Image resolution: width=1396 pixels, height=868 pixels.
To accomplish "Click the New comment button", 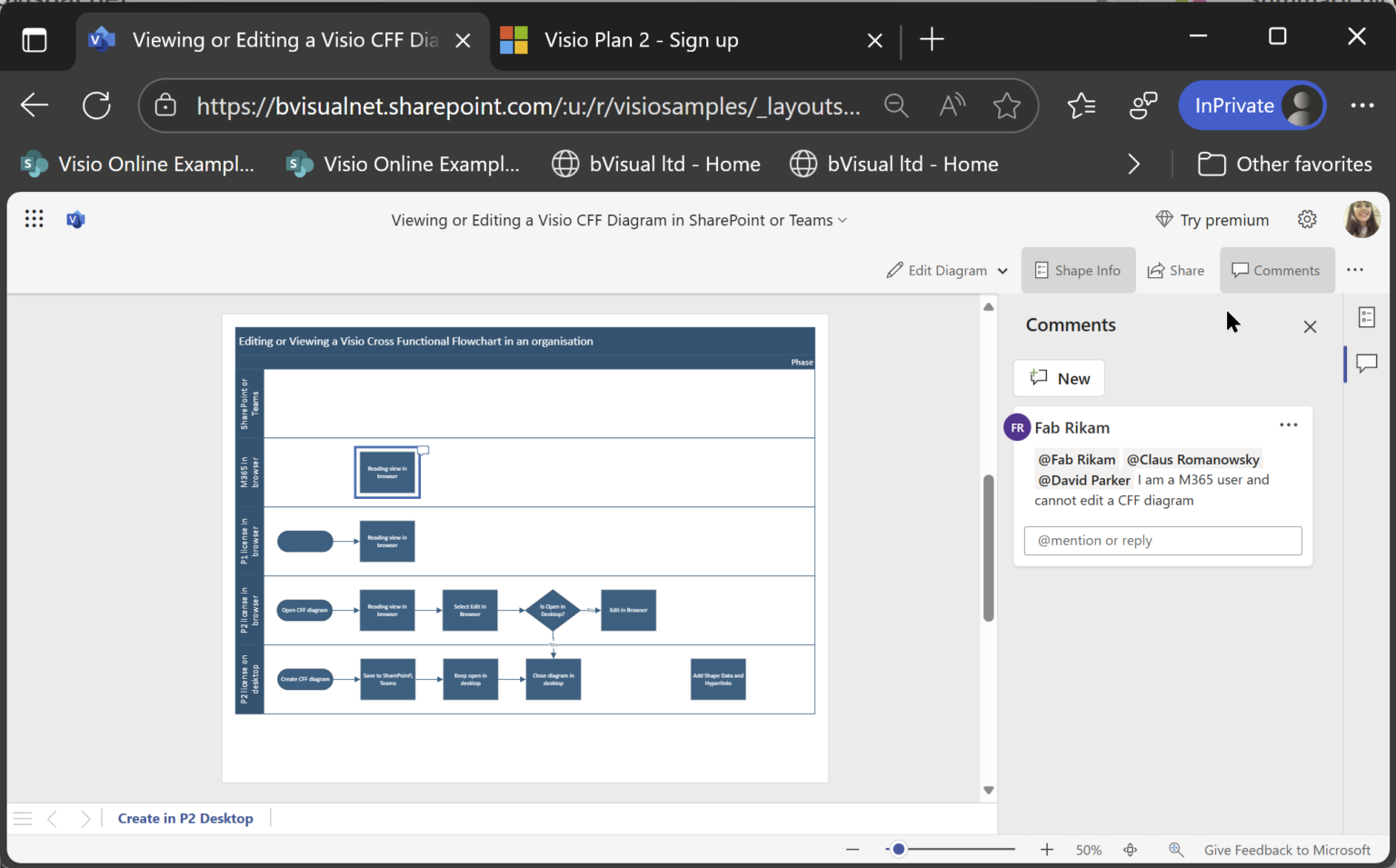I will tap(1058, 378).
